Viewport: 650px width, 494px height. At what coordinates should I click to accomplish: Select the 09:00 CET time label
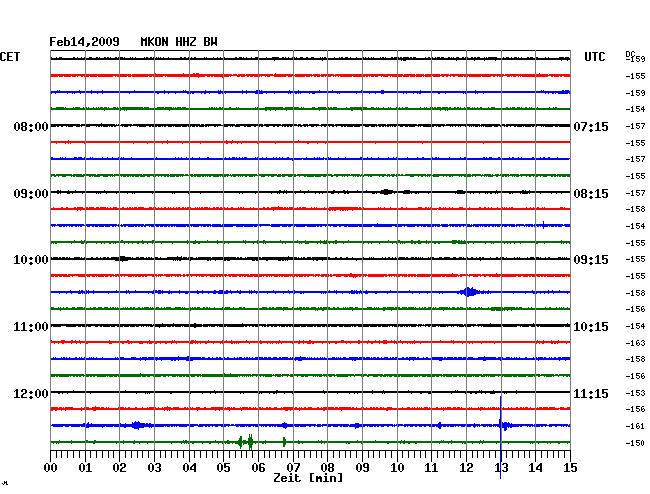31,194
